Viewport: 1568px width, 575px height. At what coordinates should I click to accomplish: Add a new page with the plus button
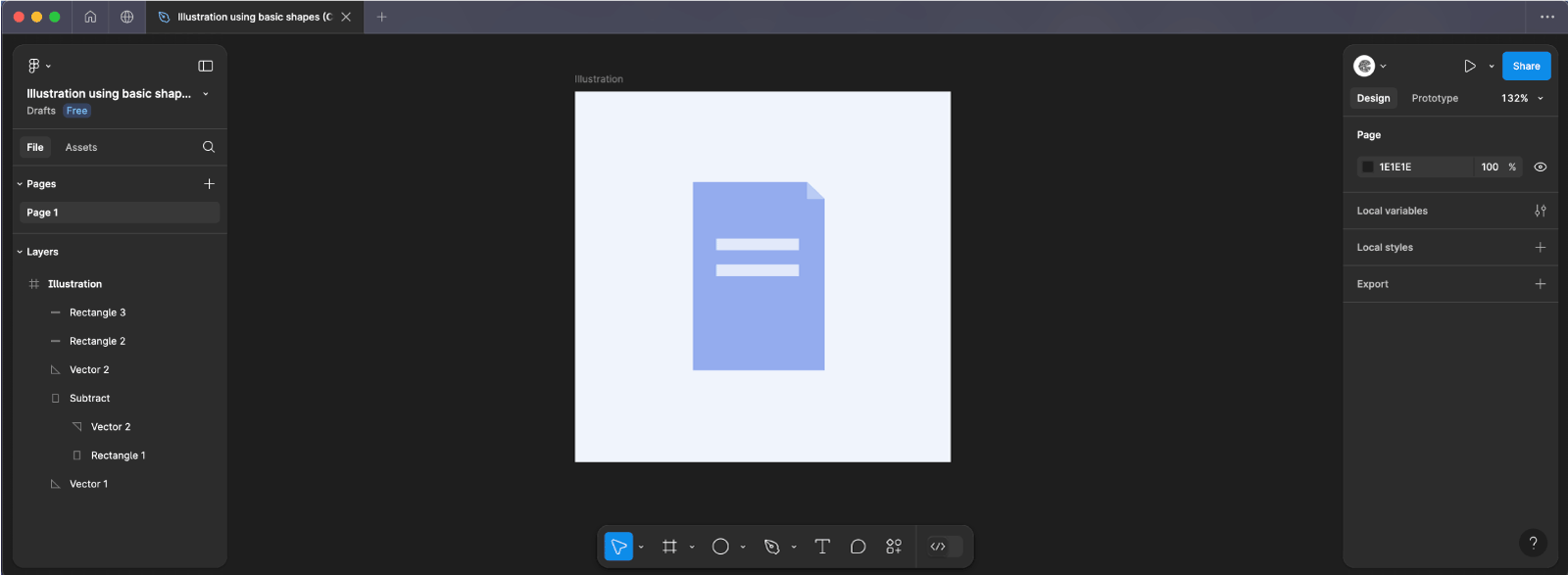point(209,184)
